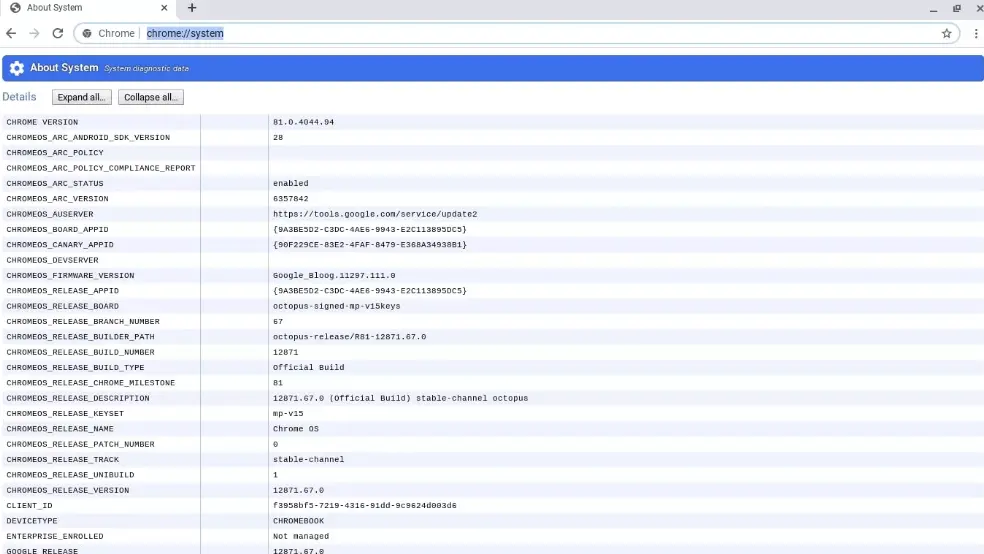Click the CHROMEOS_RELEASE_PATCH_NUMBER label

(80, 444)
